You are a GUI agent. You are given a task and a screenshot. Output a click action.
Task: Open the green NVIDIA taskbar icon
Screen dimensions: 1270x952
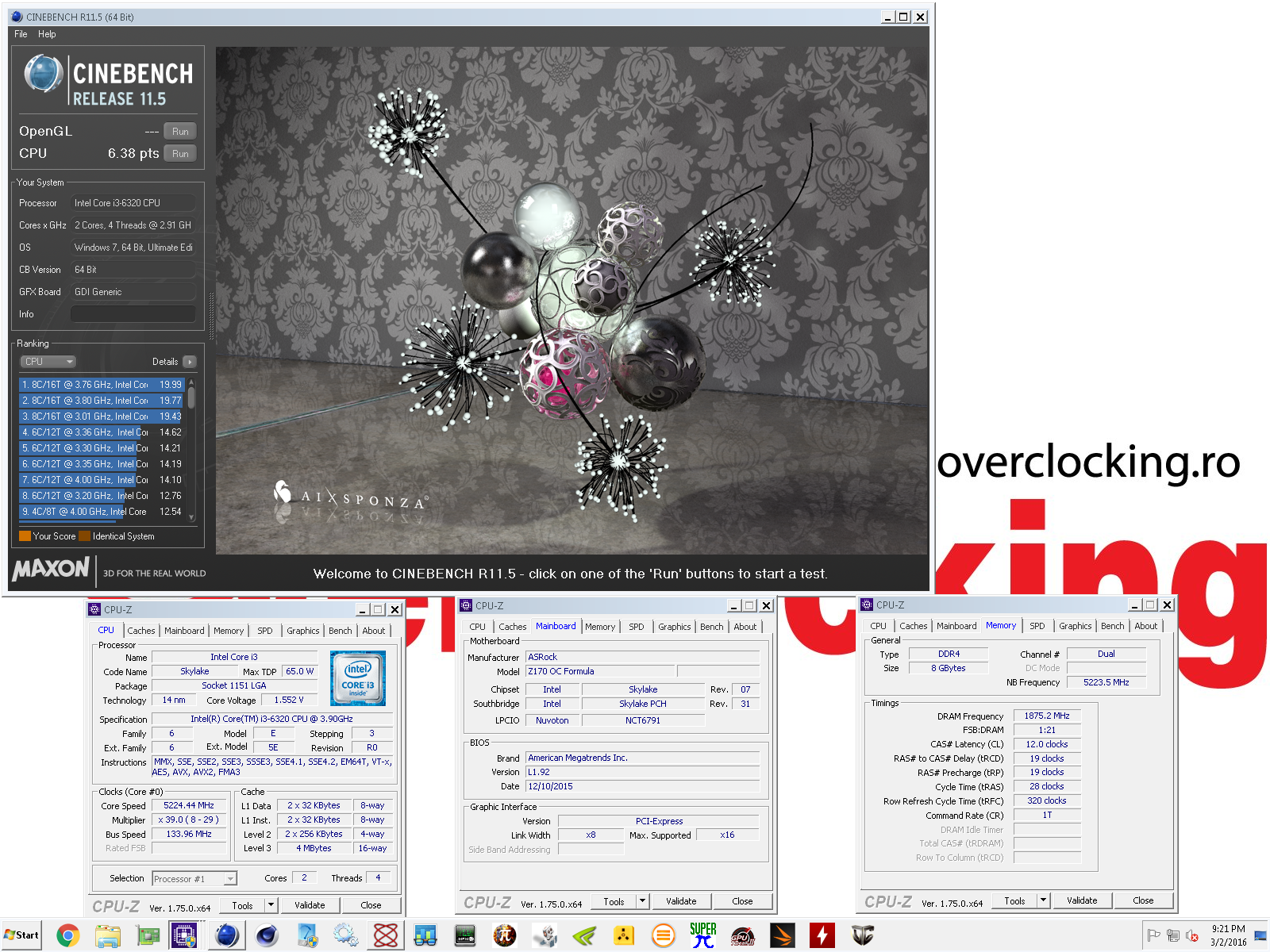point(584,936)
